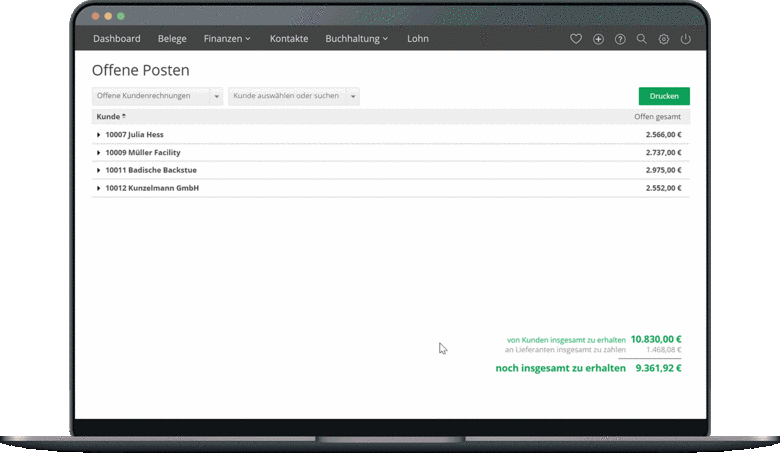This screenshot has width=780, height=476.
Task: Click the heart favorites icon
Action: [x=576, y=39]
